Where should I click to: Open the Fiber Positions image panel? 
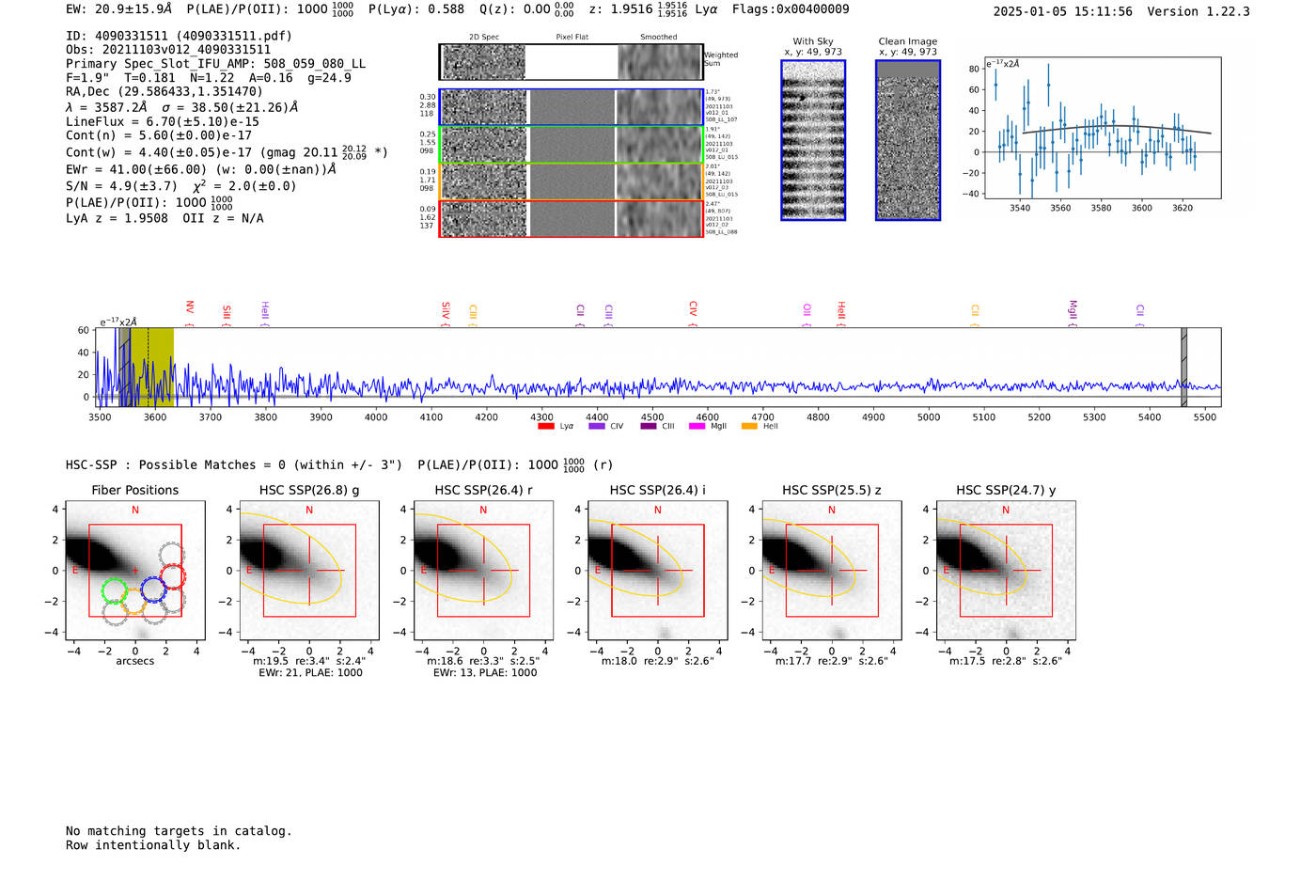click(135, 571)
